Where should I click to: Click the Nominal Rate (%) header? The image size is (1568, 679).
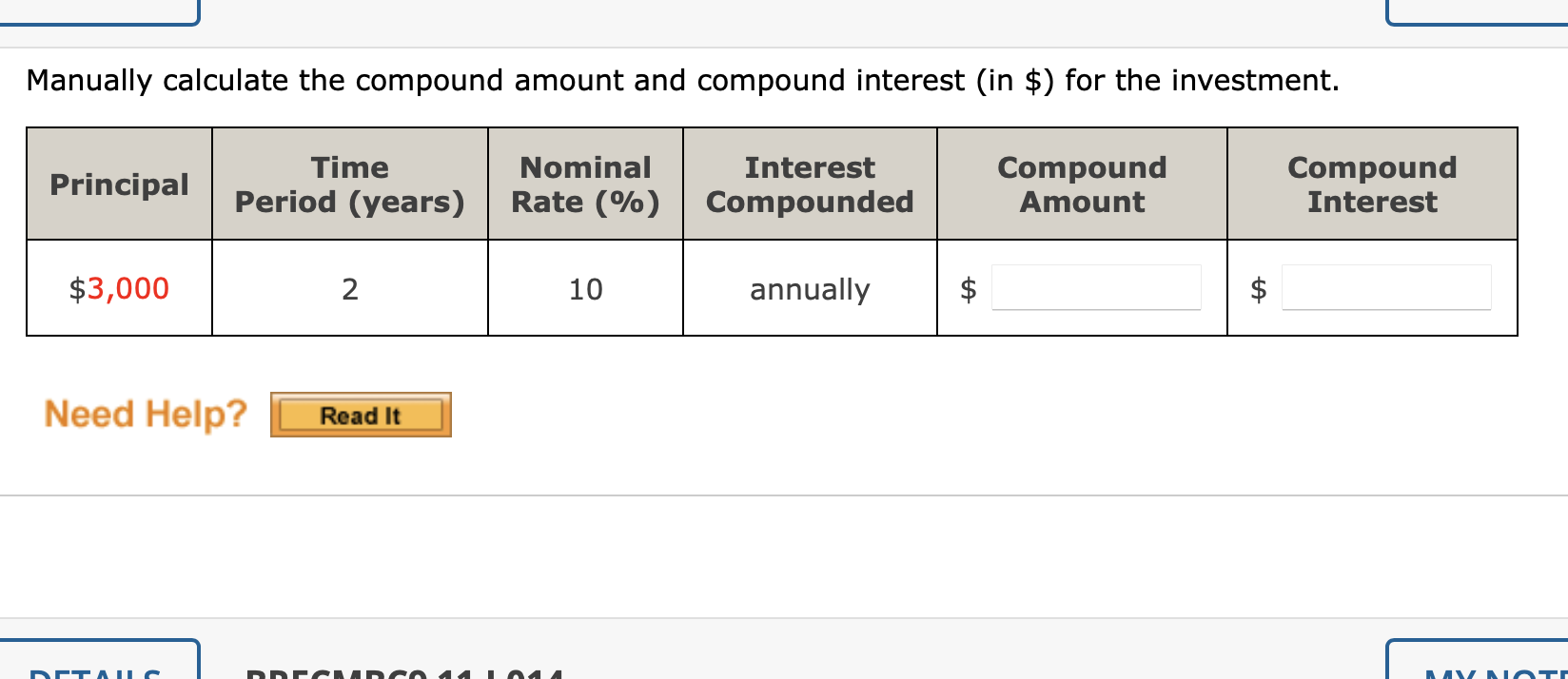tap(585, 184)
